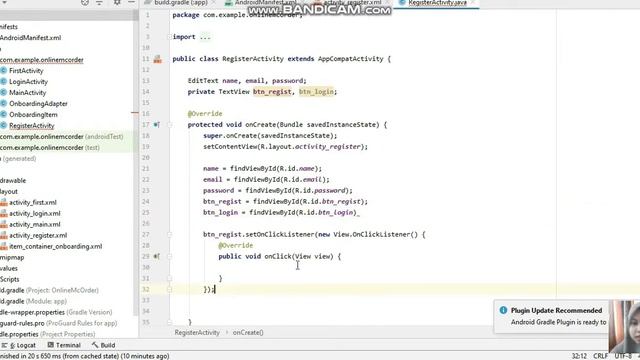Click the Build hammer icon
The width and height of the screenshot is (640, 360).
[x=95, y=345]
